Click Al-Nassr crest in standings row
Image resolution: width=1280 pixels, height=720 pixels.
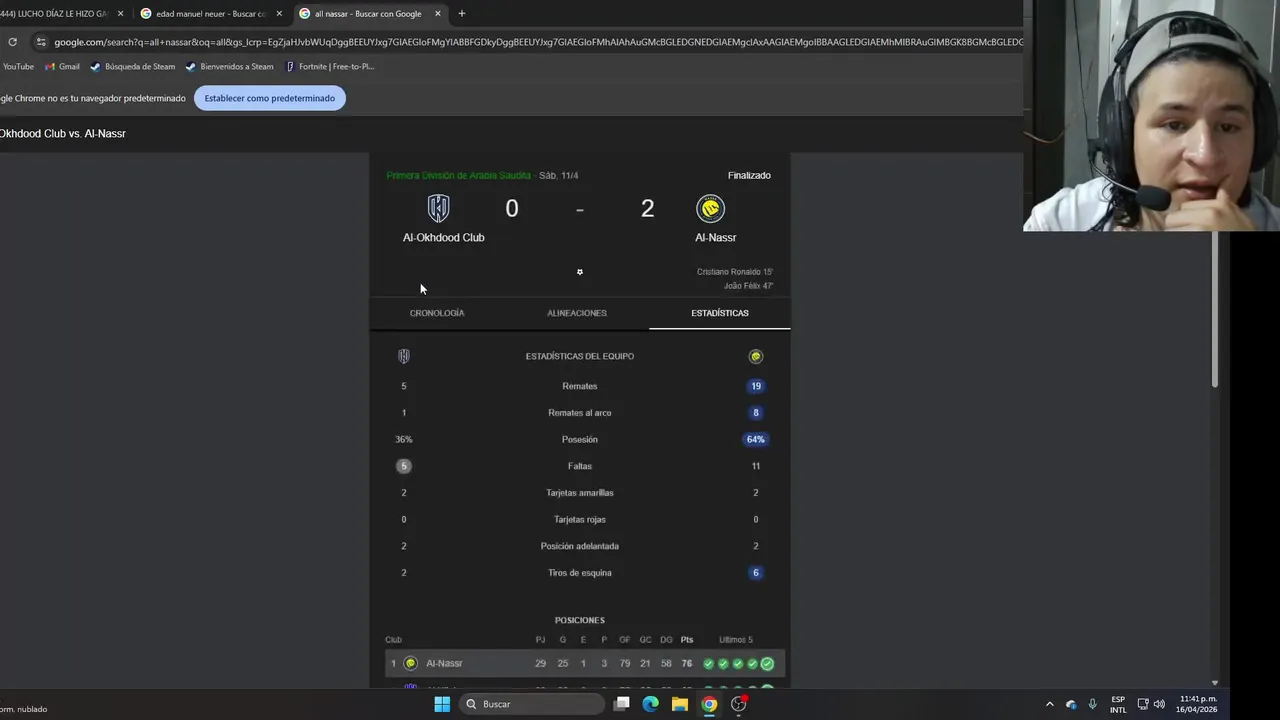point(410,664)
